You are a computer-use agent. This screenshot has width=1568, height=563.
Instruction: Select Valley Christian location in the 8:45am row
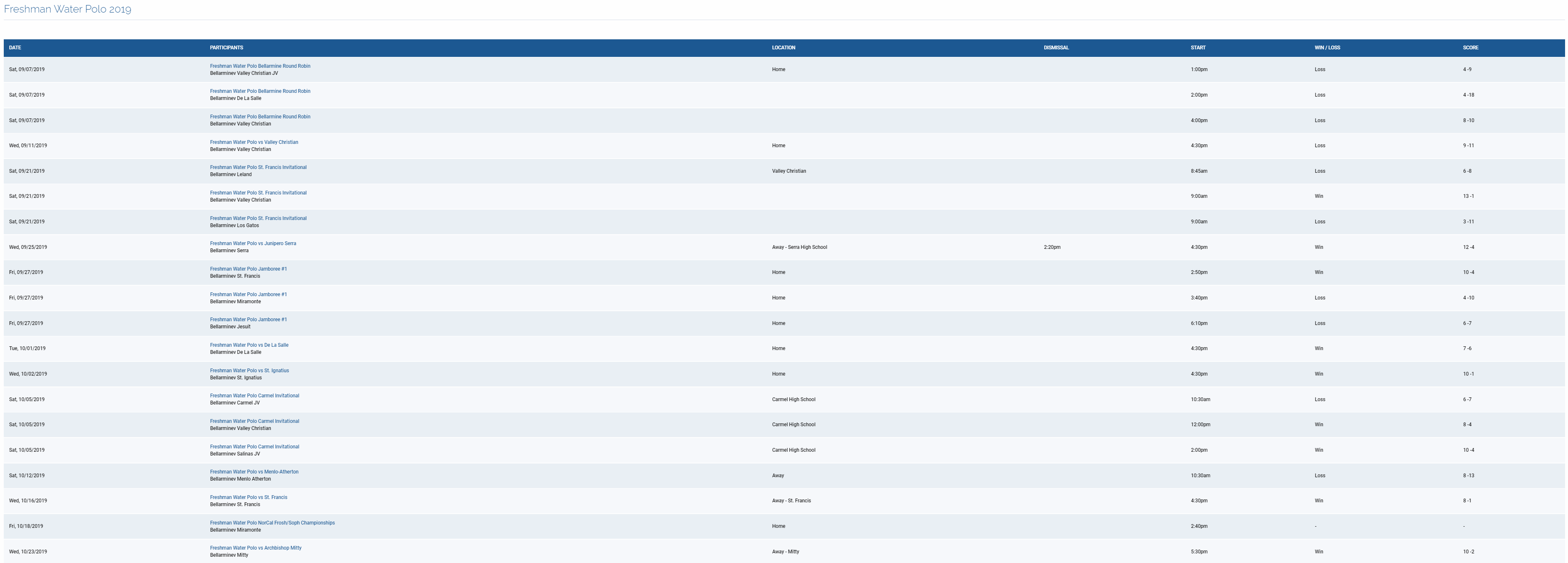click(789, 171)
